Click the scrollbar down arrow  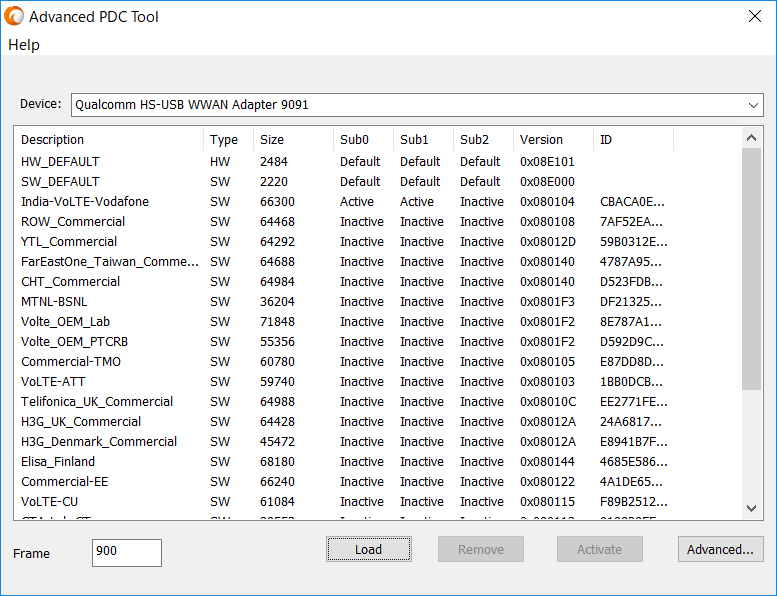pos(753,508)
